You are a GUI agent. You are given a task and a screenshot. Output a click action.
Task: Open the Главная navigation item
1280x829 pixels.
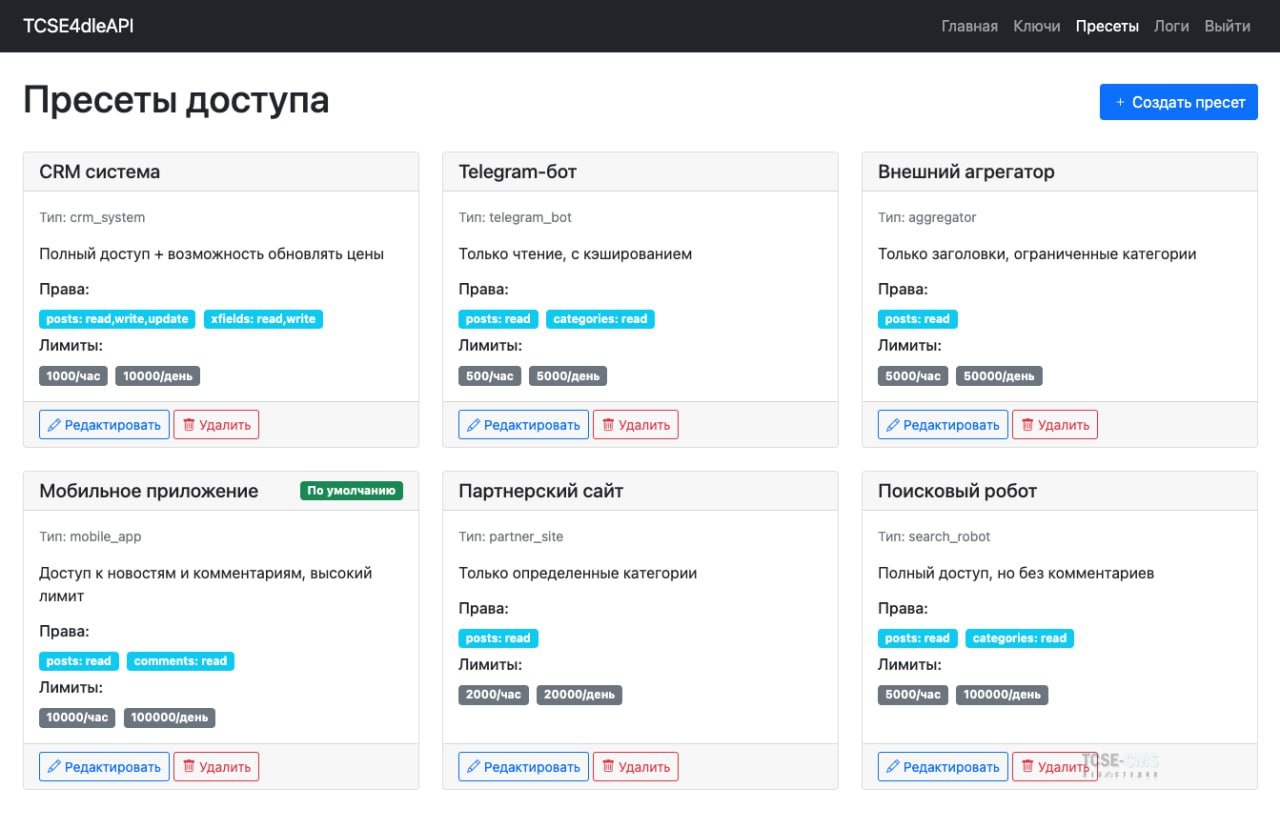coord(969,26)
